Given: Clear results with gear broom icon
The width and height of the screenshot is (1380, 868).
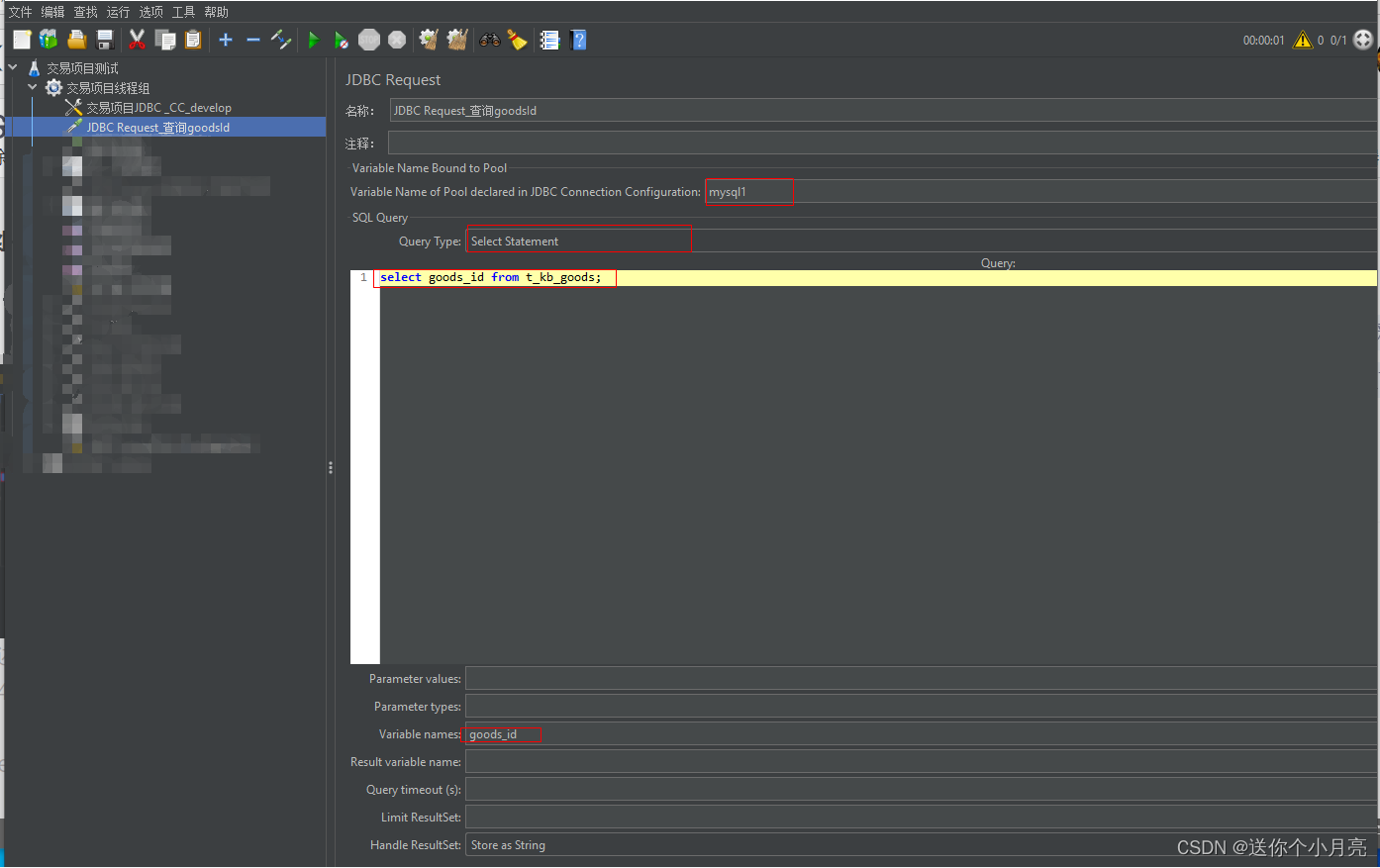Looking at the screenshot, I should click(x=429, y=40).
